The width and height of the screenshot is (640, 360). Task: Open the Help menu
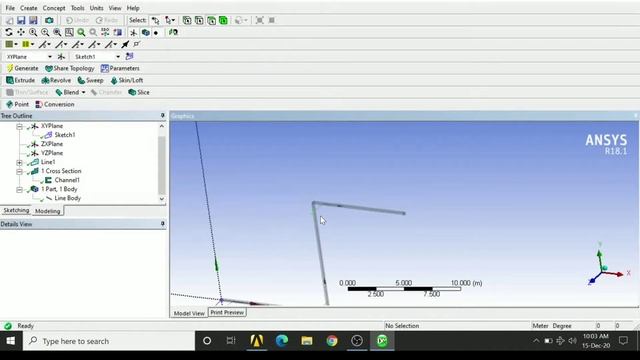(133, 8)
